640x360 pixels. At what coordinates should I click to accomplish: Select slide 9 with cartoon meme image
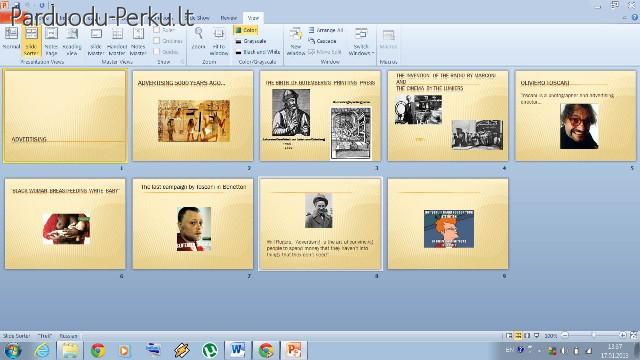[448, 224]
